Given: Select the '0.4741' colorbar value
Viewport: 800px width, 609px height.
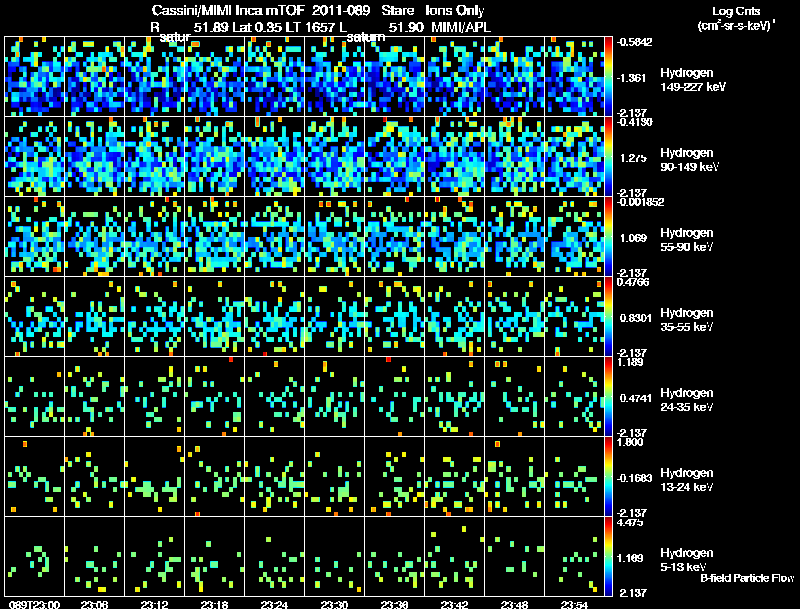Looking at the screenshot, I should (x=636, y=398).
